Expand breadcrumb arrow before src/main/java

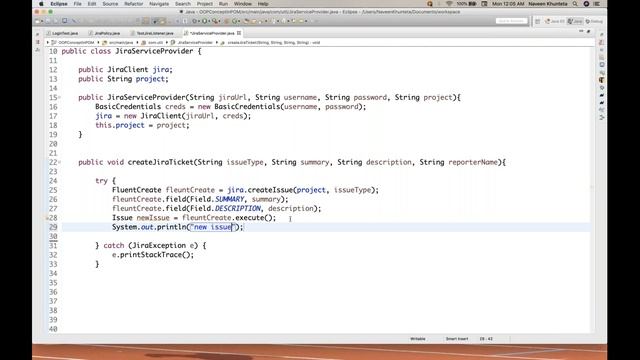tap(98, 42)
